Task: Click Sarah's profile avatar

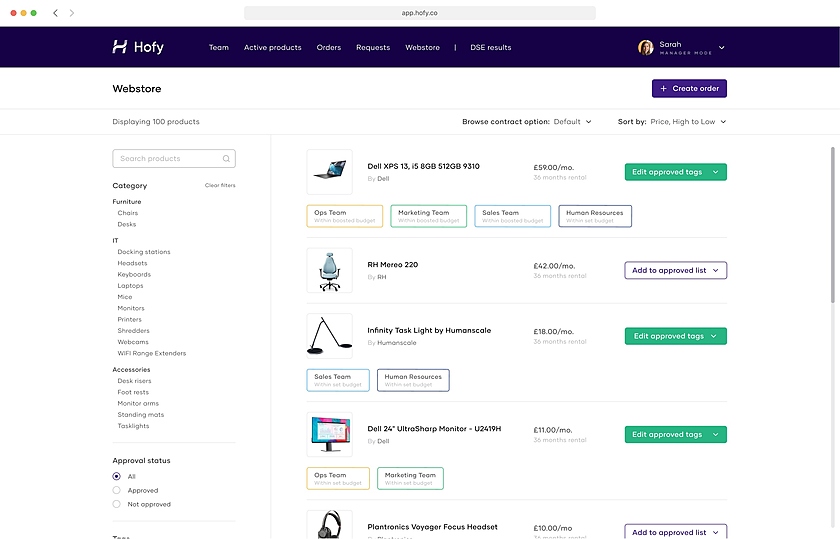Action: [x=646, y=47]
